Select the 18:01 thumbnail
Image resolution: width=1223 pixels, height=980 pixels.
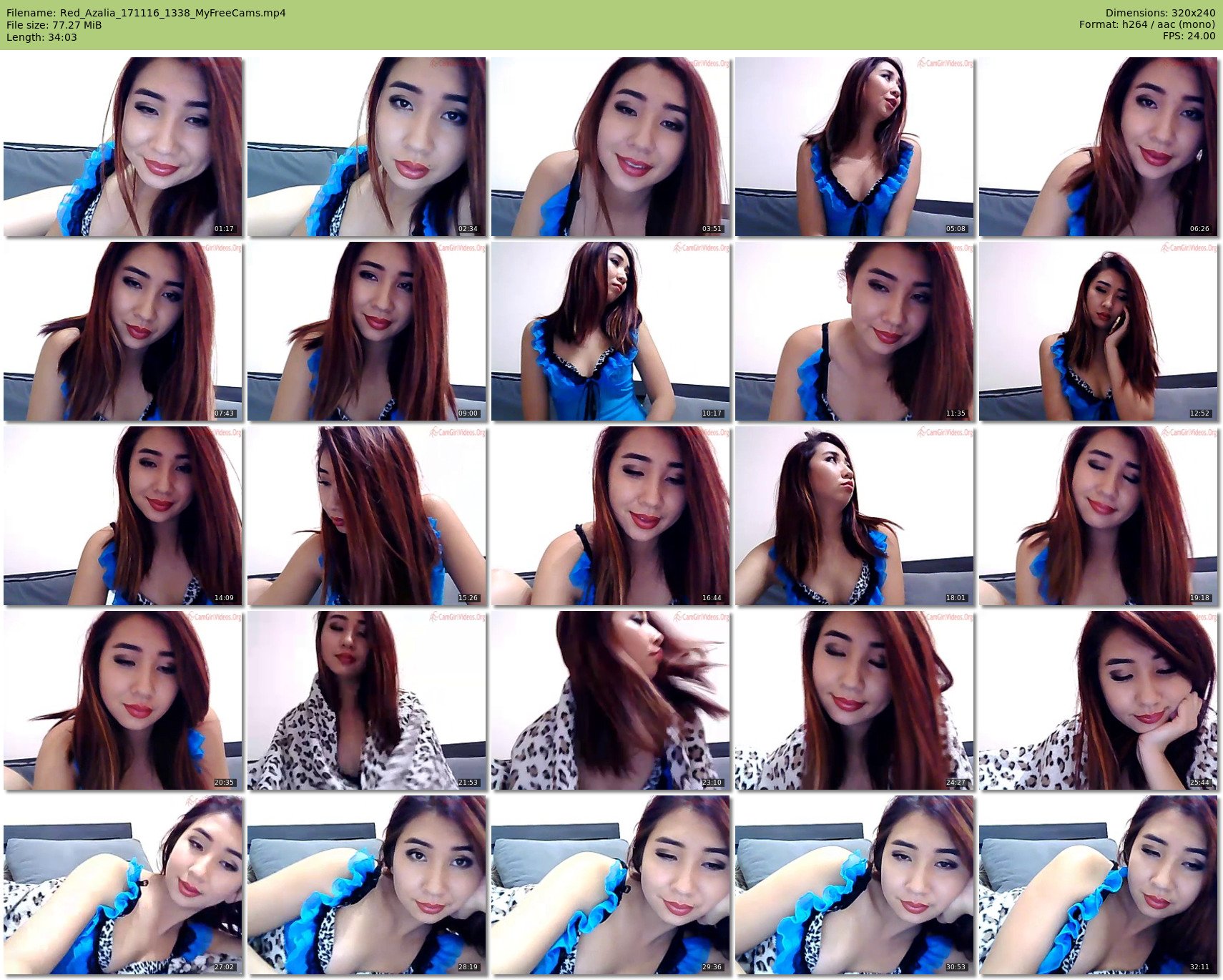[x=854, y=516]
